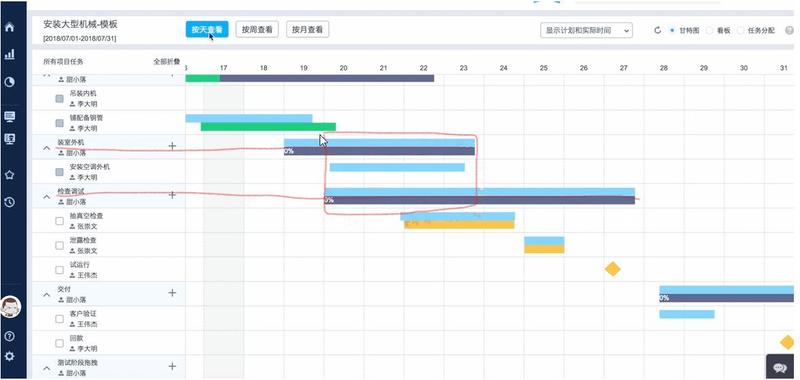Check the 回款 task checkbox

pos(60,343)
